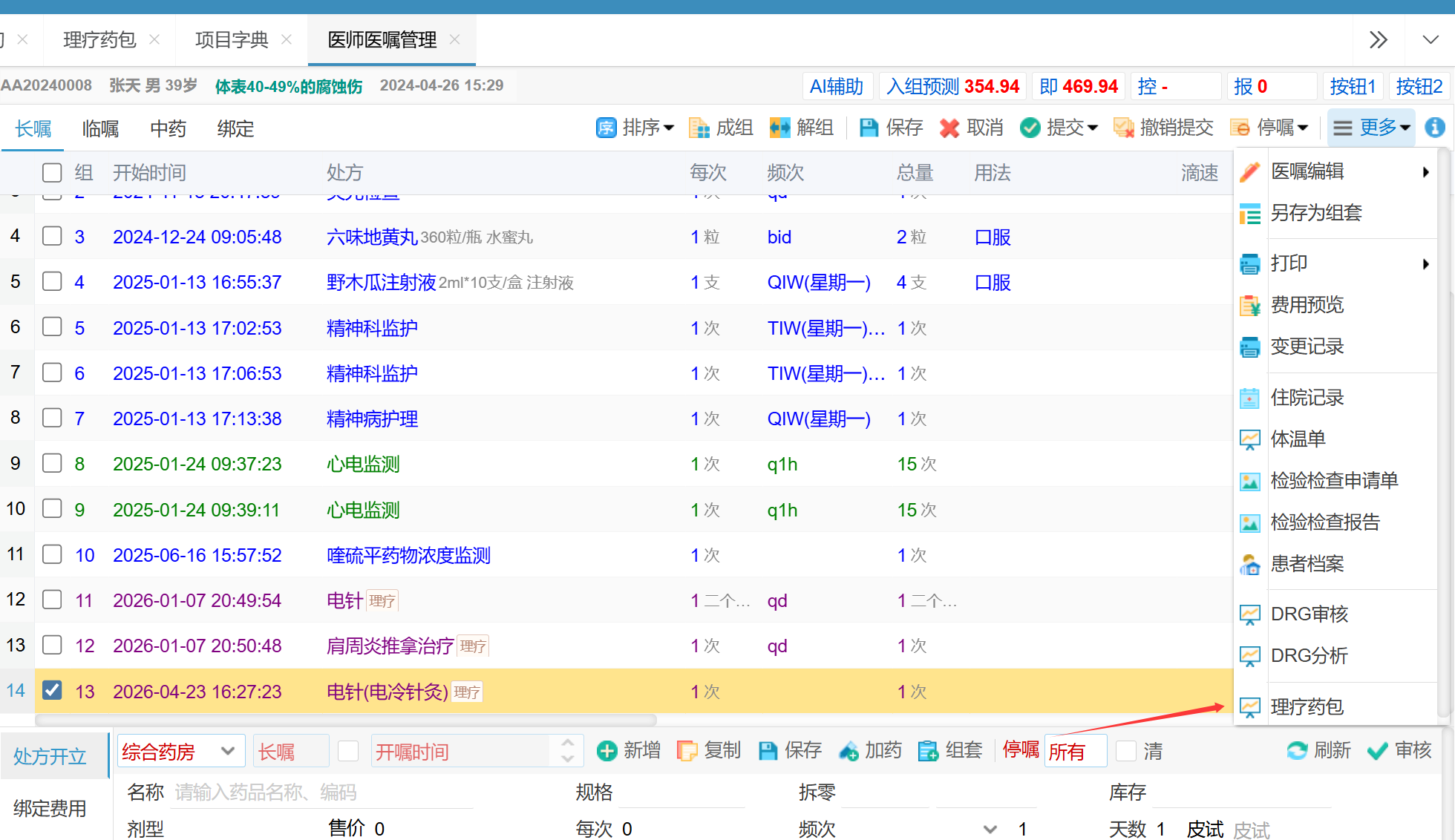Click the red 取消 cancel icon

pos(949,128)
